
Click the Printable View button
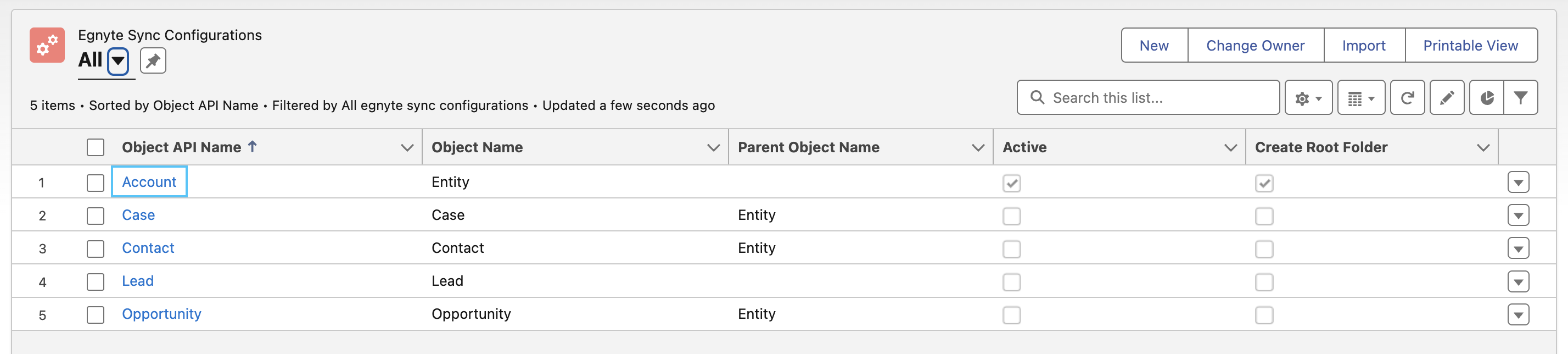(1471, 46)
